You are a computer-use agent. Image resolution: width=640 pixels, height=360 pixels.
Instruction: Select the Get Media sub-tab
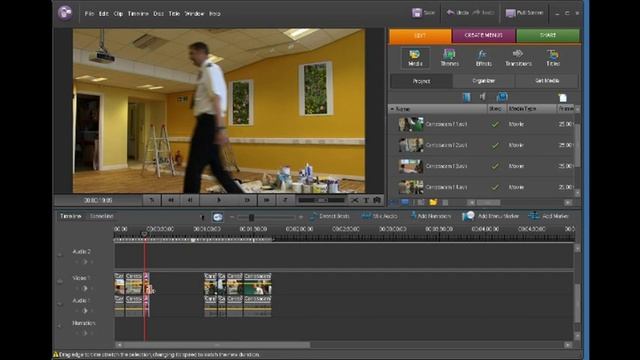pos(547,81)
